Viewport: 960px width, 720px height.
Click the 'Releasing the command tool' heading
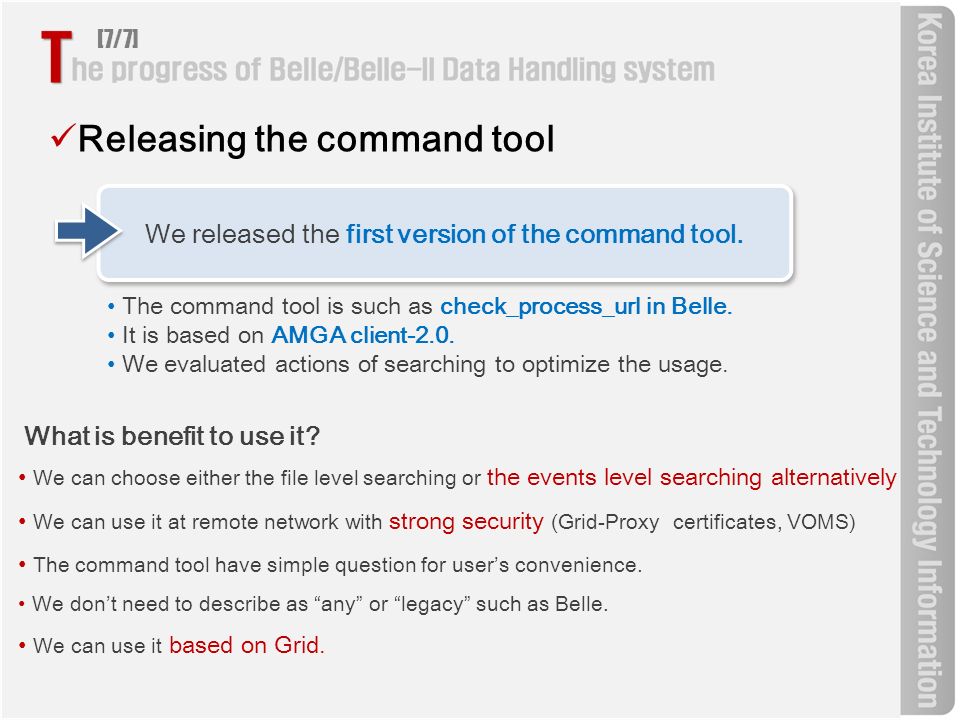pyautogui.click(x=316, y=139)
